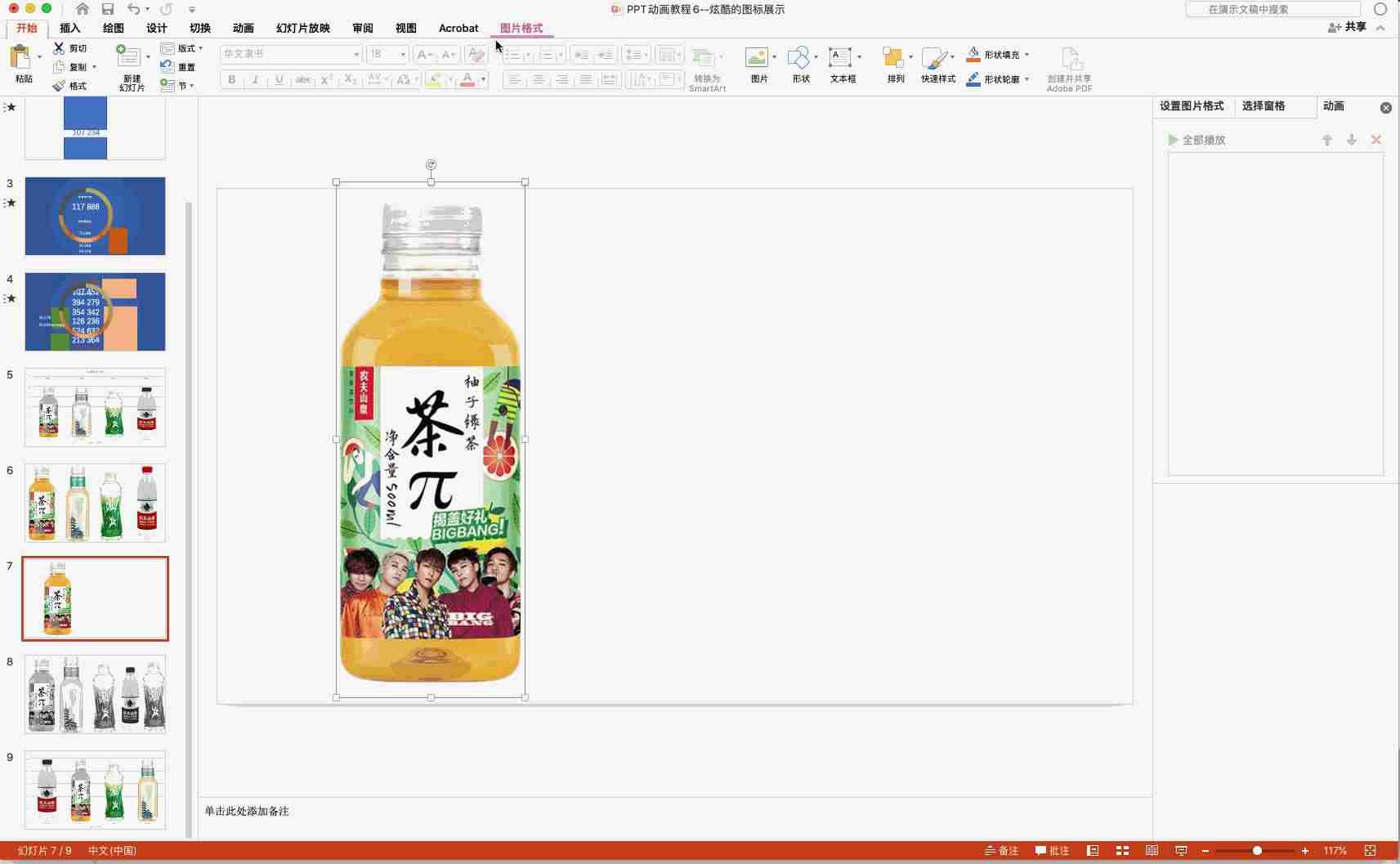Viewport: 1400px width, 864px height.
Task: Fit slide to window icon
Action: (1371, 851)
